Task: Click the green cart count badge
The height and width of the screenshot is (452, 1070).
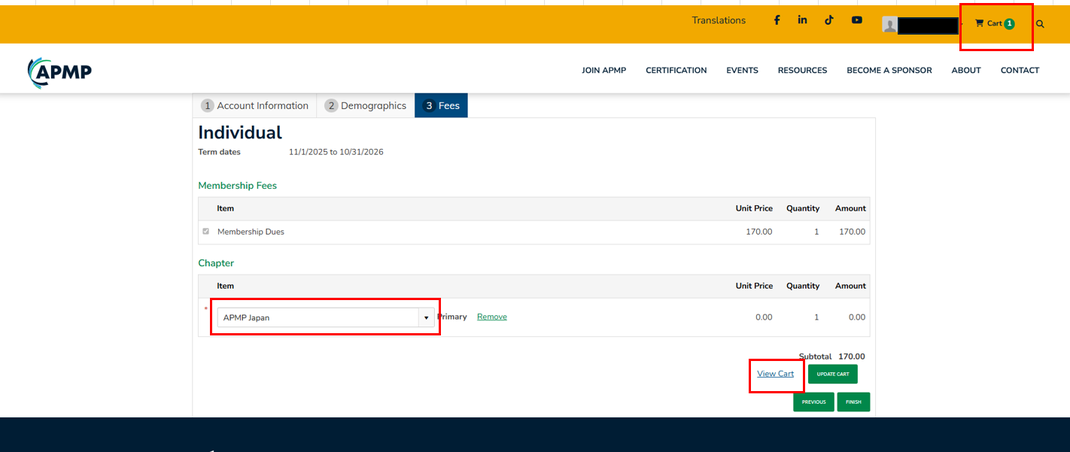Action: pos(1009,24)
